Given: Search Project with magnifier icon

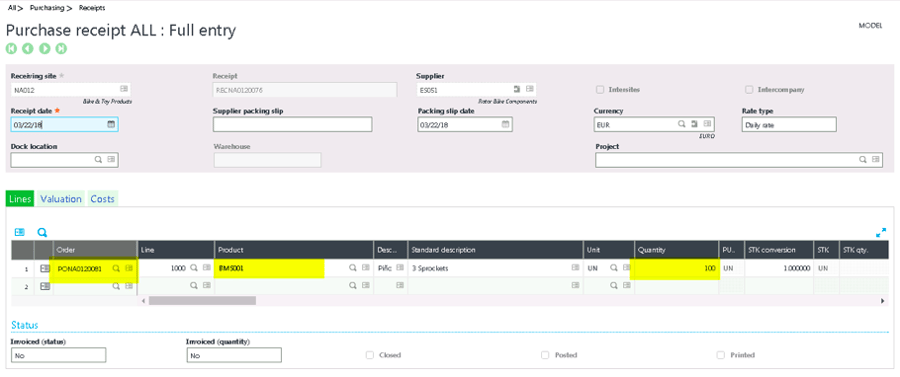Looking at the screenshot, I should point(863,160).
